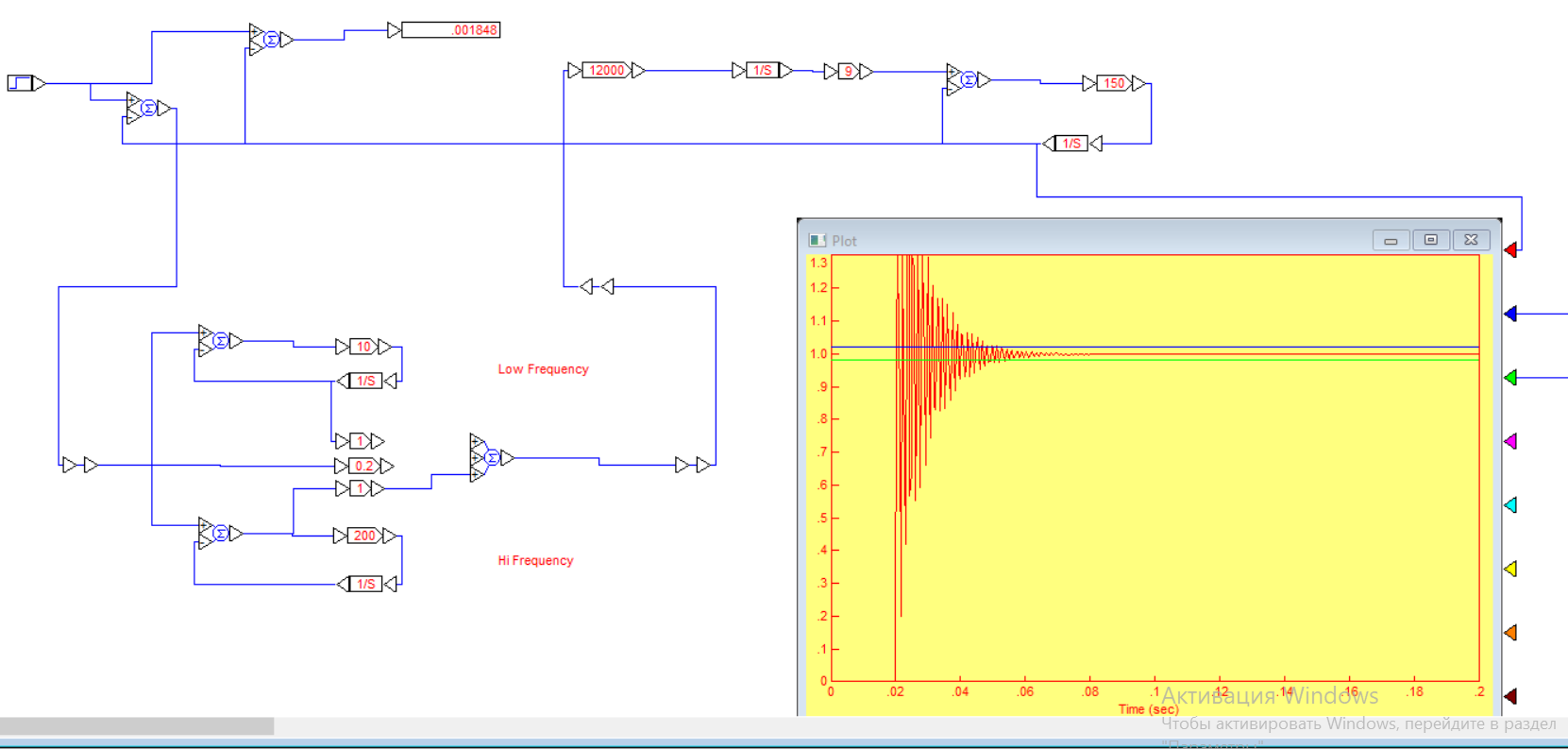Click the three-input summing junction
This screenshot has width=1568, height=749.
491,458
